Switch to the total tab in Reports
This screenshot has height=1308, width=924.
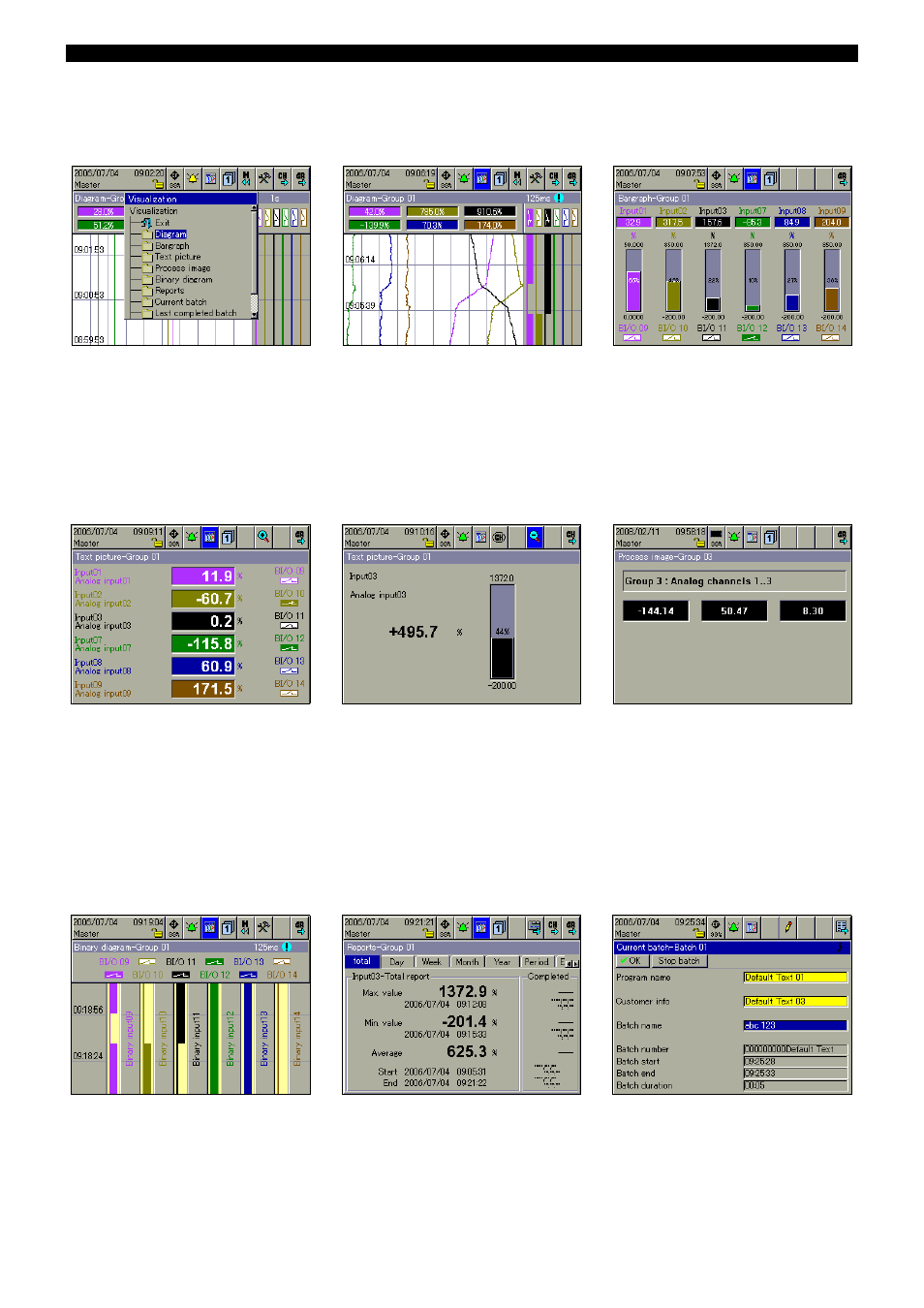tap(362, 961)
